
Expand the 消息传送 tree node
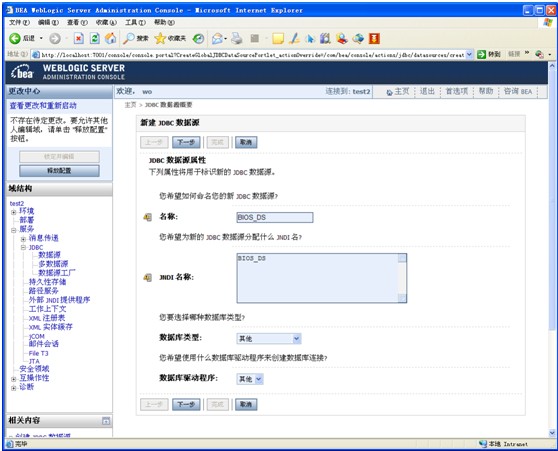23,239
